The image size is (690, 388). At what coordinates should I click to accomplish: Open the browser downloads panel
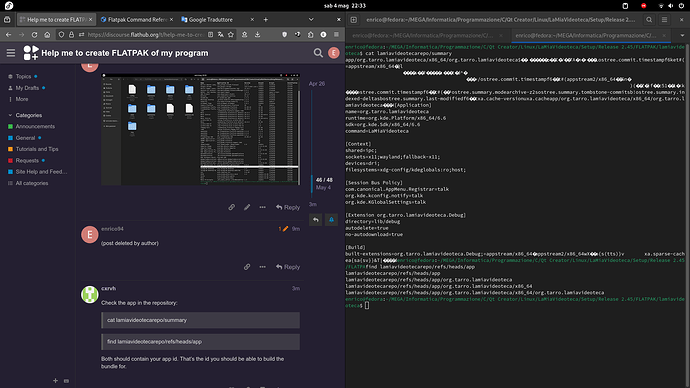click(257, 34)
